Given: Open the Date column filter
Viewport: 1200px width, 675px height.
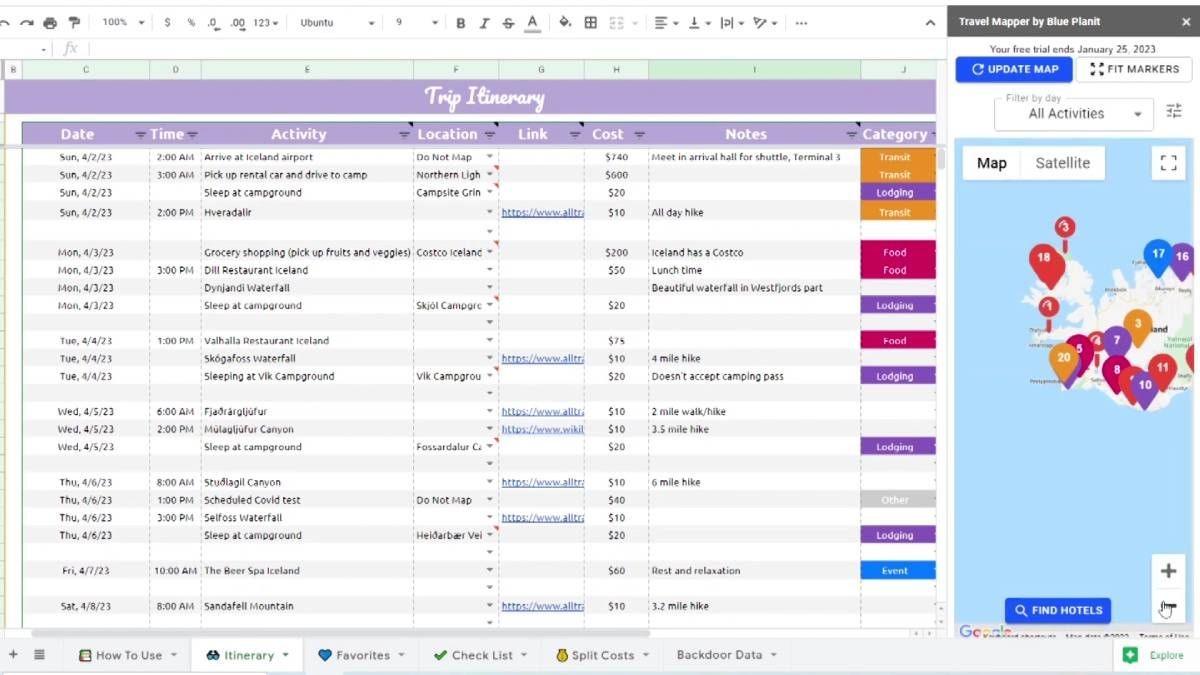Looking at the screenshot, I should click(140, 135).
